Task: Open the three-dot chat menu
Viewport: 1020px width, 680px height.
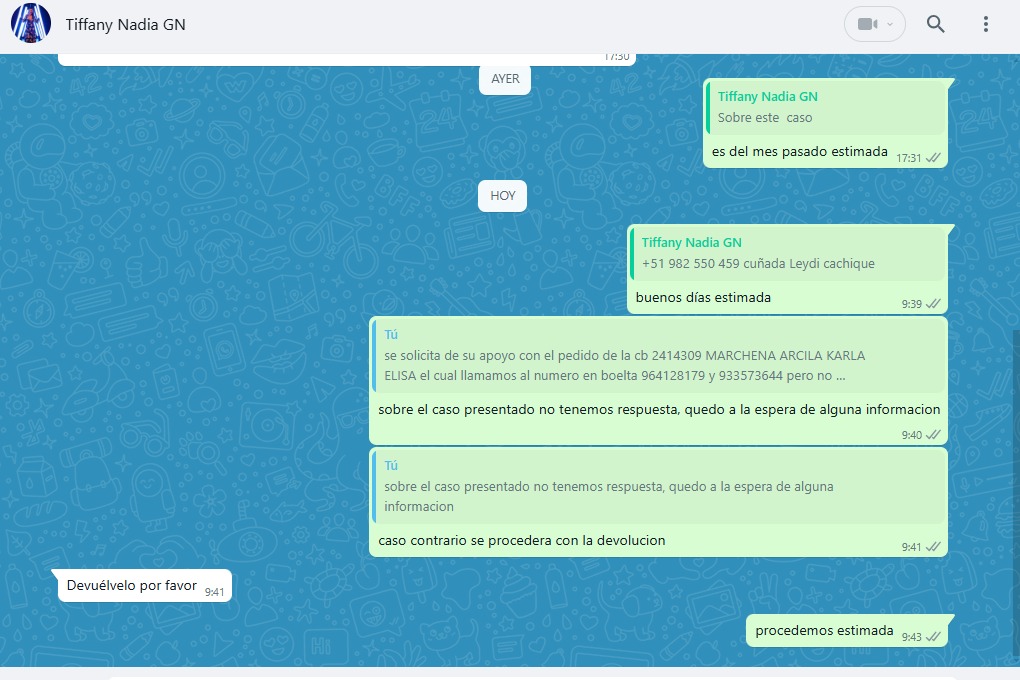Action: (986, 24)
